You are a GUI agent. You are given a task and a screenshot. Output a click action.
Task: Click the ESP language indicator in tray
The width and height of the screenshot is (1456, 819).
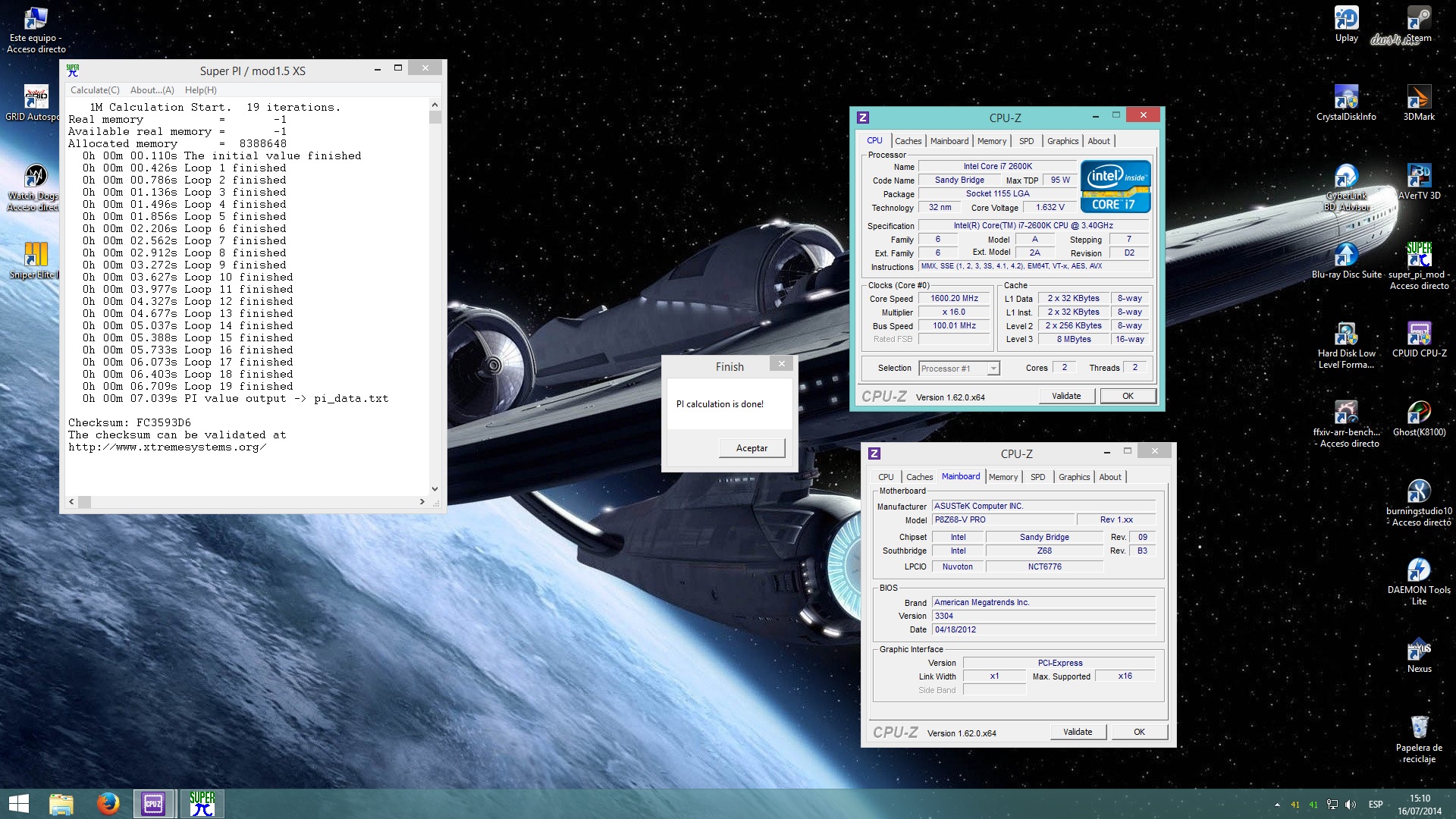[x=1375, y=805]
